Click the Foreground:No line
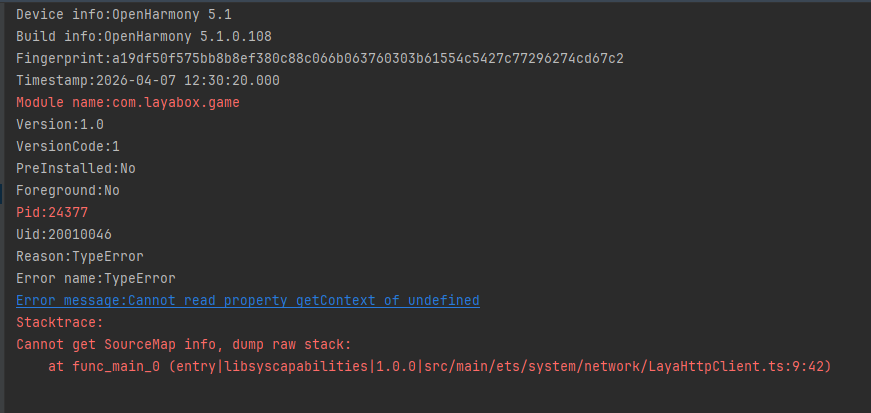This screenshot has height=413, width=871. pyautogui.click(x=68, y=190)
